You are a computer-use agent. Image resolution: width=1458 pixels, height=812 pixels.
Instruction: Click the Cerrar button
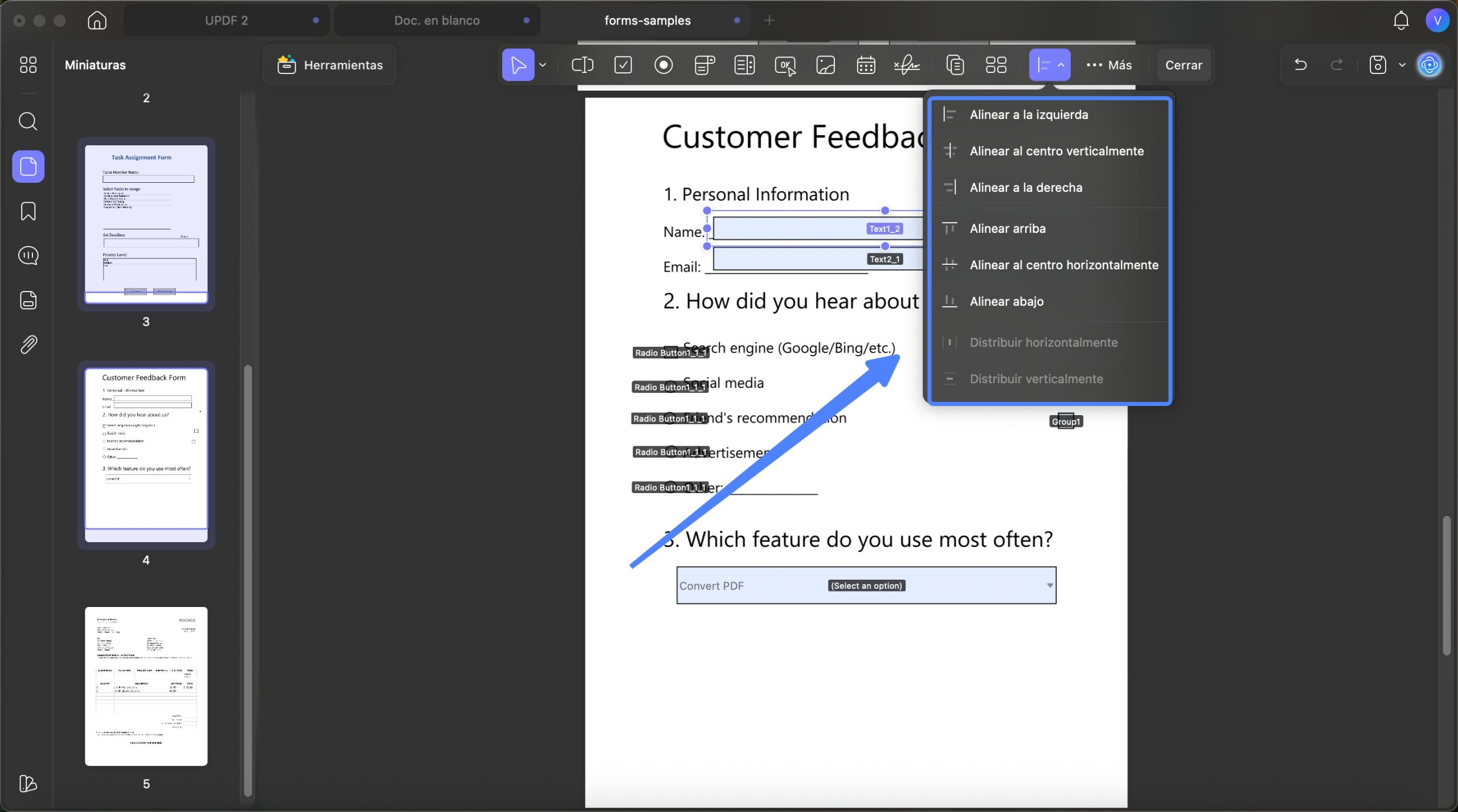[x=1183, y=65]
